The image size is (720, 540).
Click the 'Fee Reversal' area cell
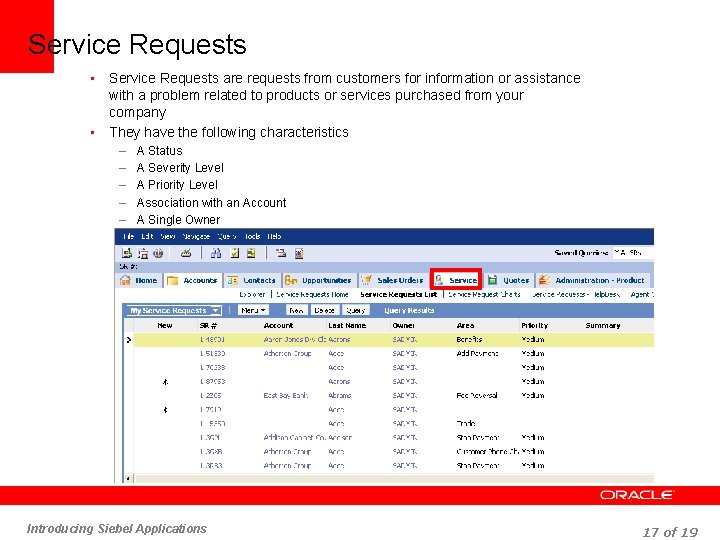tap(477, 395)
